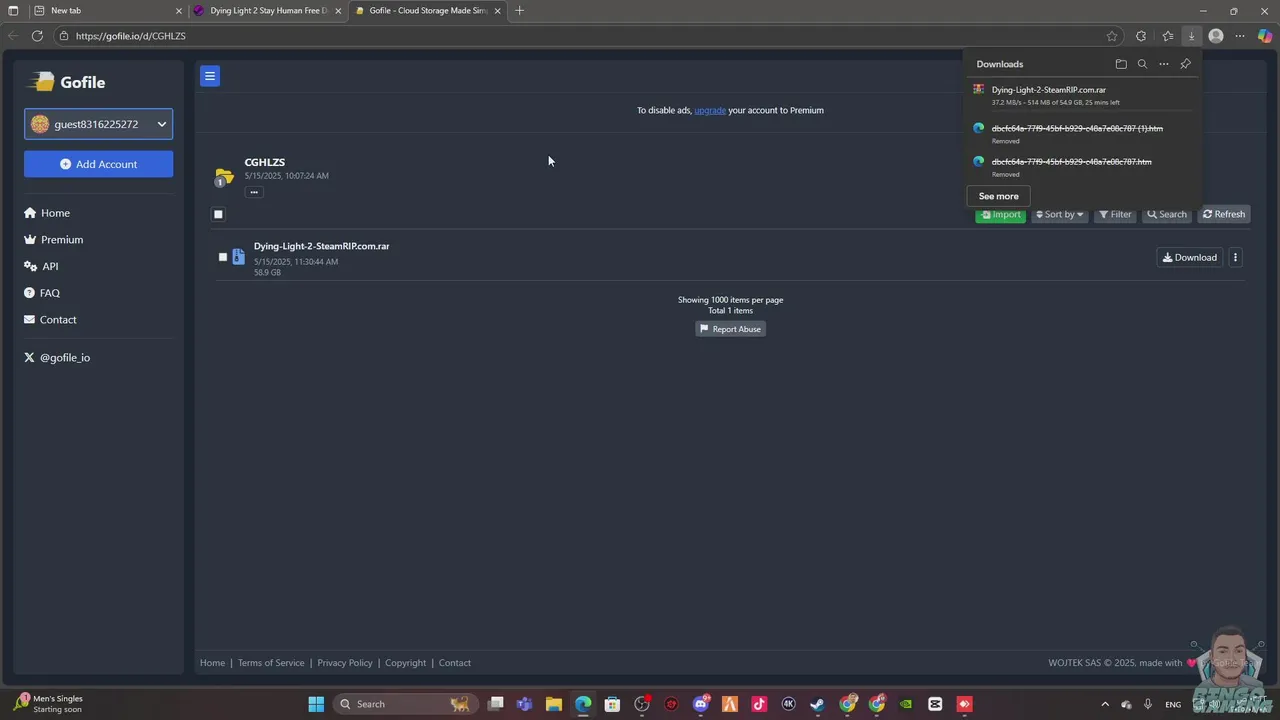Image resolution: width=1280 pixels, height=720 pixels.
Task: Open tab actions menu icon
Action: (x=13, y=10)
